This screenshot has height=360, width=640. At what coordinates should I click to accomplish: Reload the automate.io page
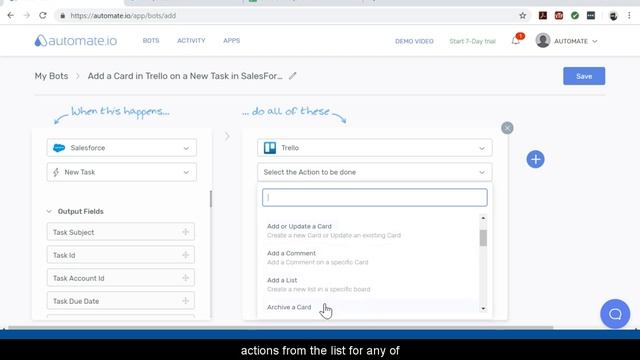coord(43,16)
